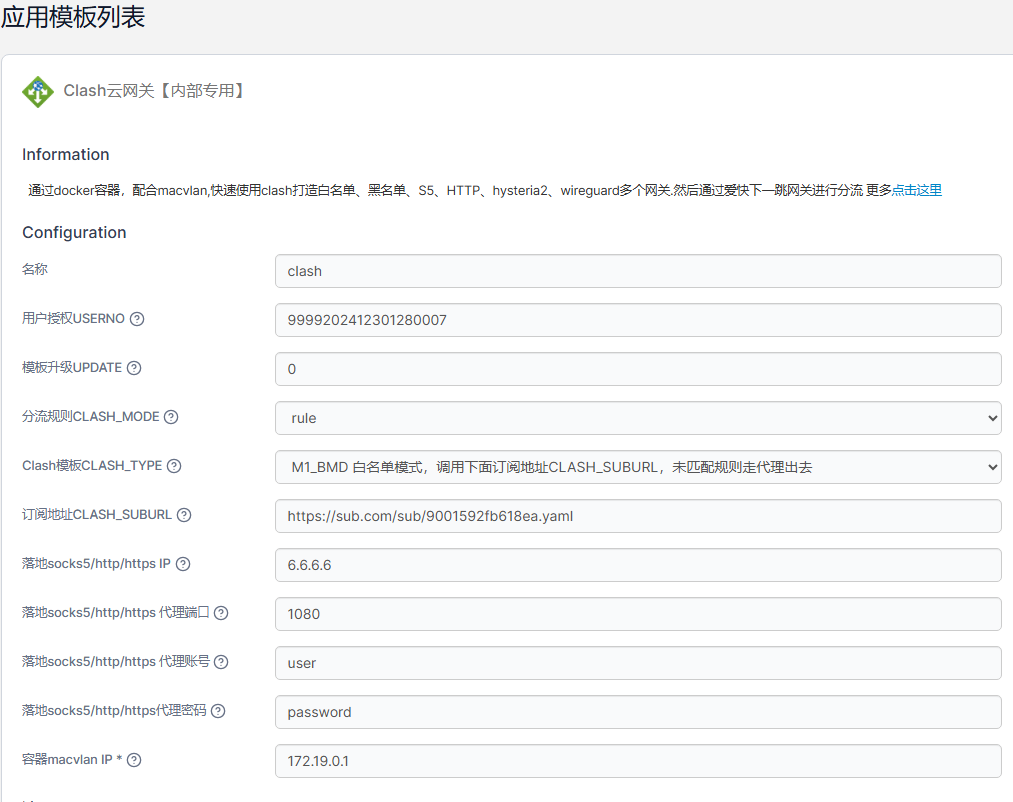Focus the macvlan IP field 172.19.0.1

[638, 761]
